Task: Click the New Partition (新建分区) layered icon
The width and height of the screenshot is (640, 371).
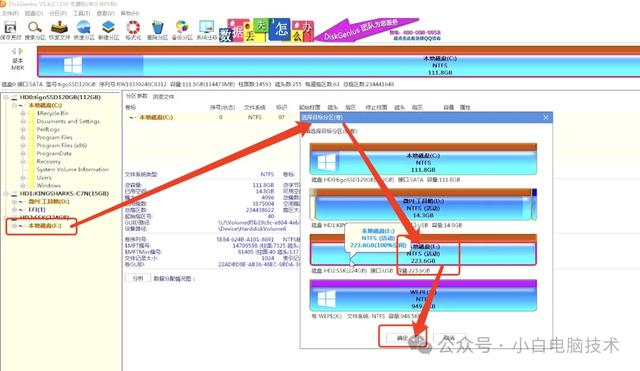Action: 108,28
